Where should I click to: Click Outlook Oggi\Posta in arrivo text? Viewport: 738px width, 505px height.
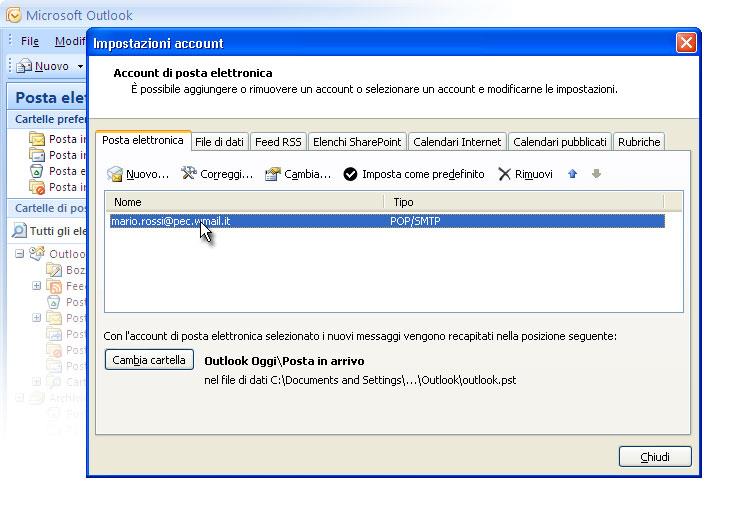[x=284, y=361]
